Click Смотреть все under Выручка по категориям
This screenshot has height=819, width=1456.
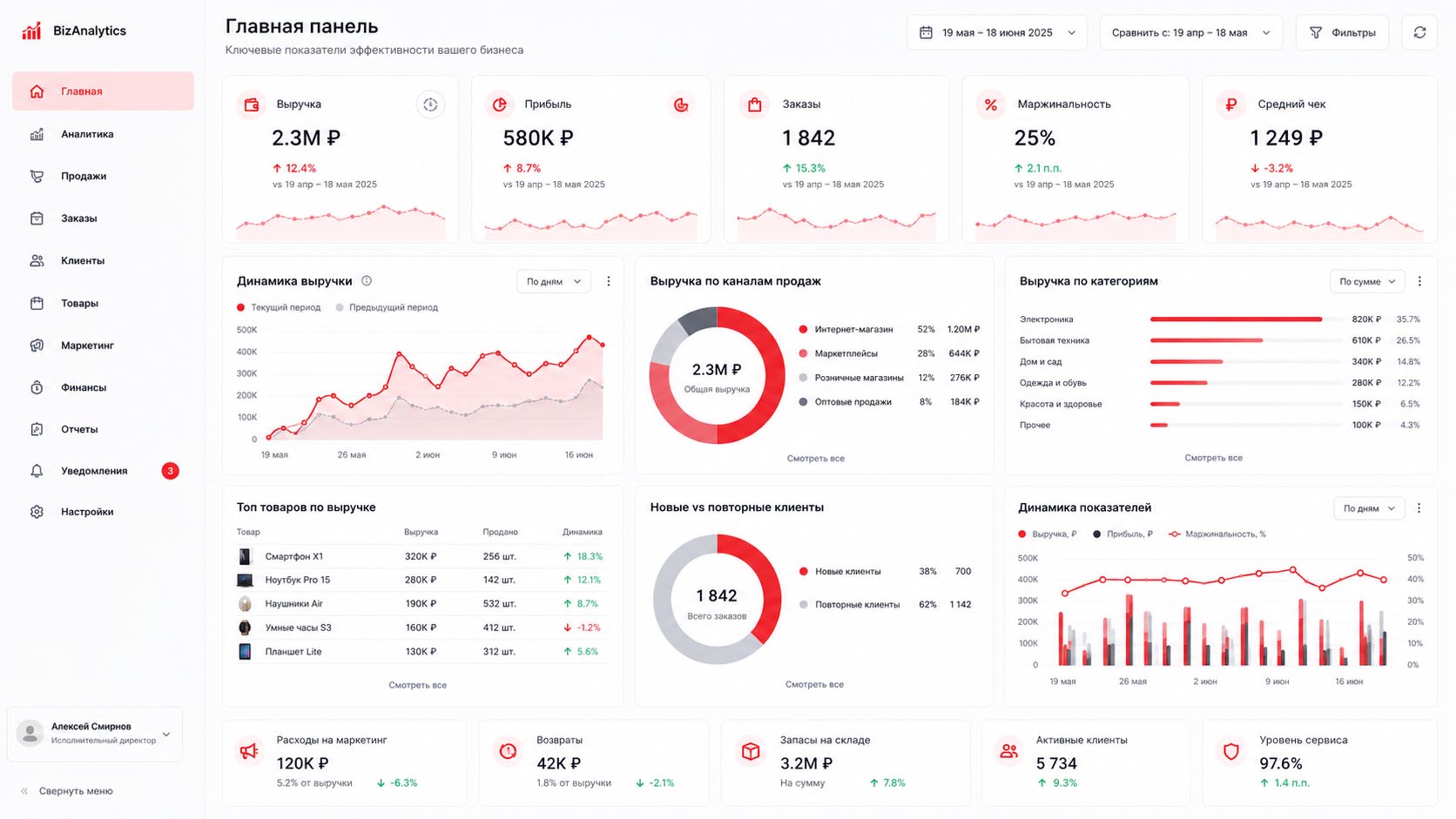coord(1214,458)
